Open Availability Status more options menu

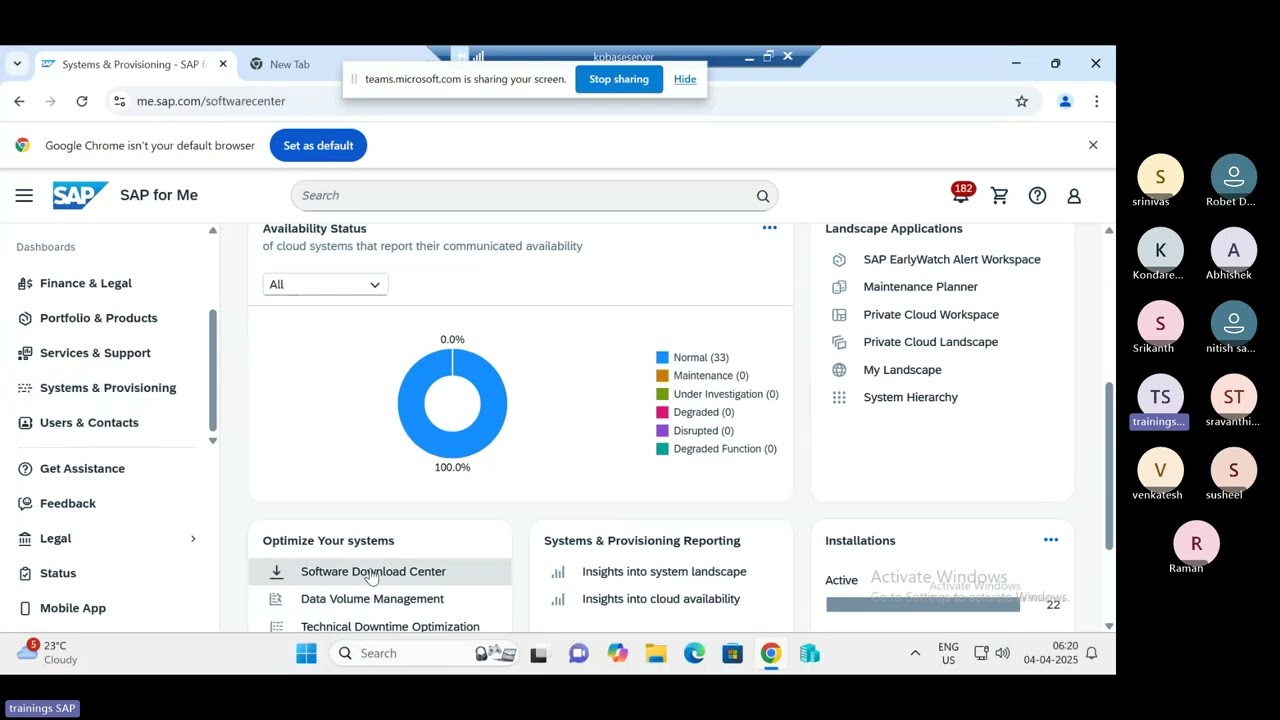coord(769,228)
